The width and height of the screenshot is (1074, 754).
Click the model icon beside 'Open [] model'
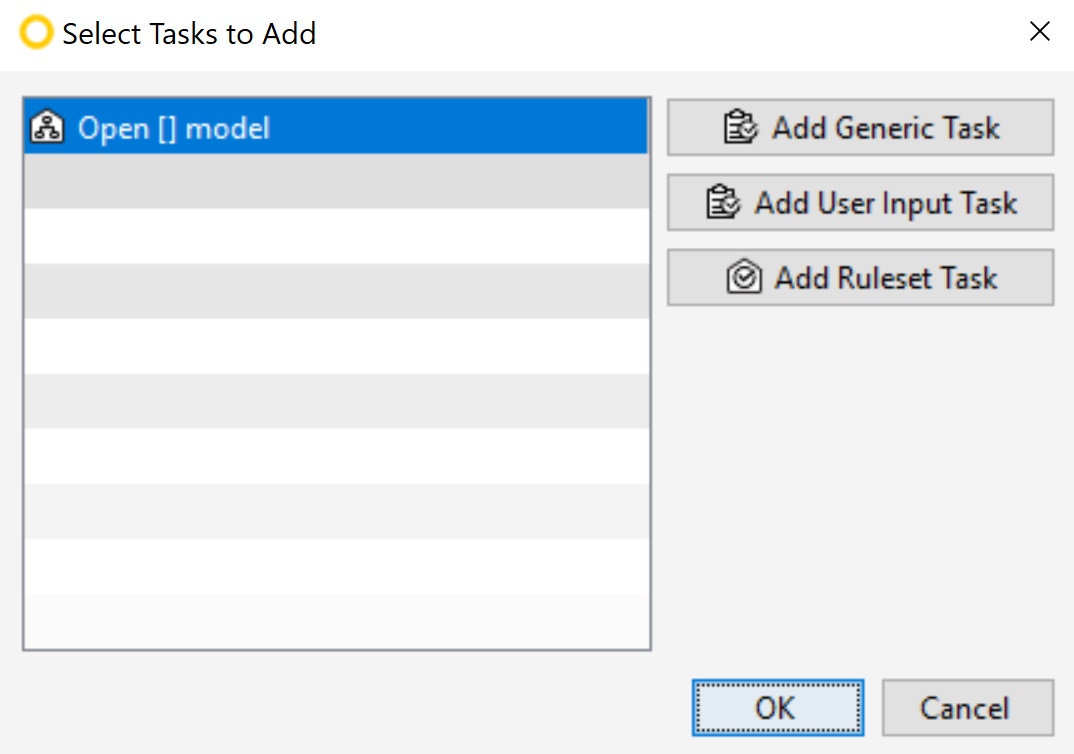(47, 127)
